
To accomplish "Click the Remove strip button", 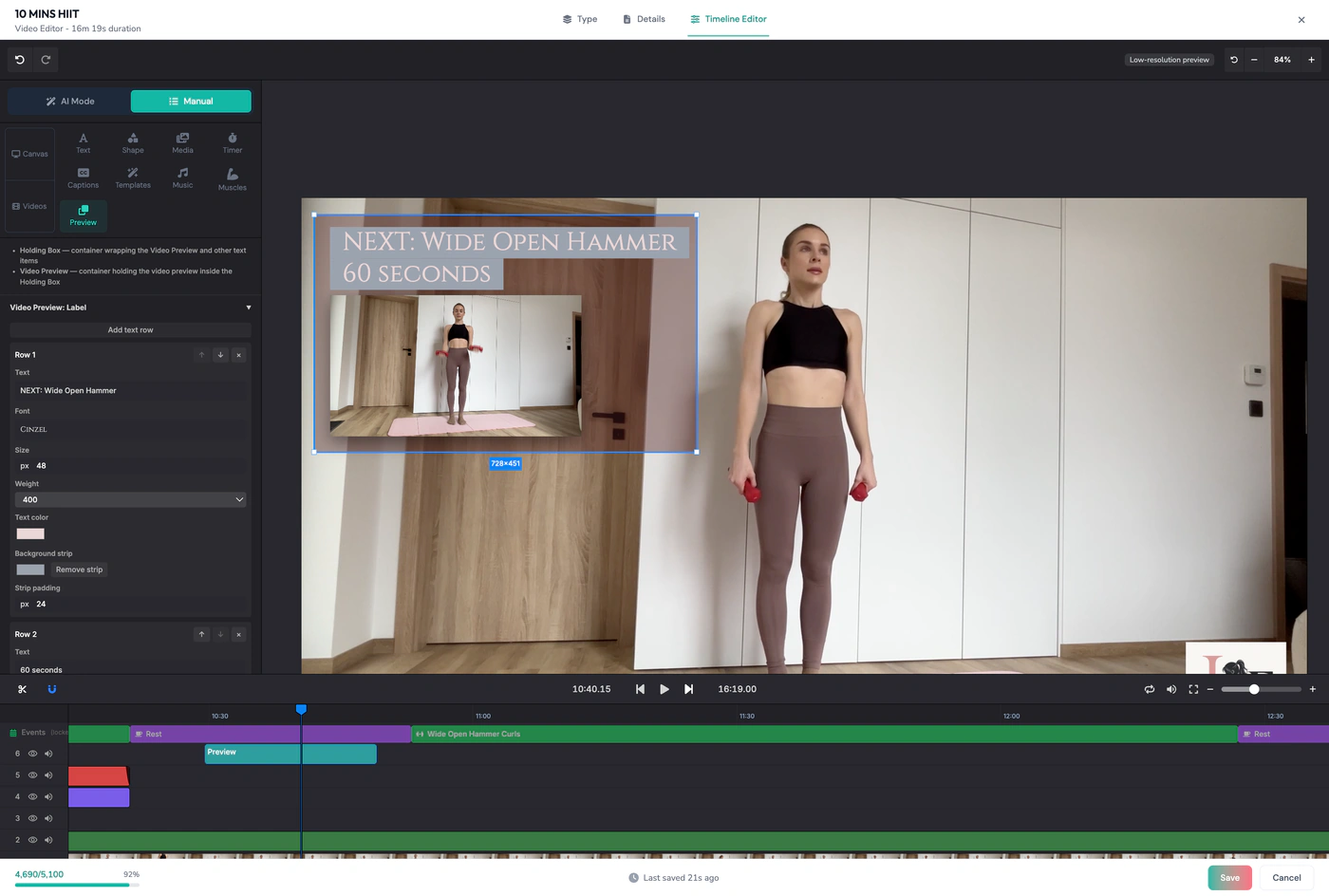I will [x=79, y=569].
